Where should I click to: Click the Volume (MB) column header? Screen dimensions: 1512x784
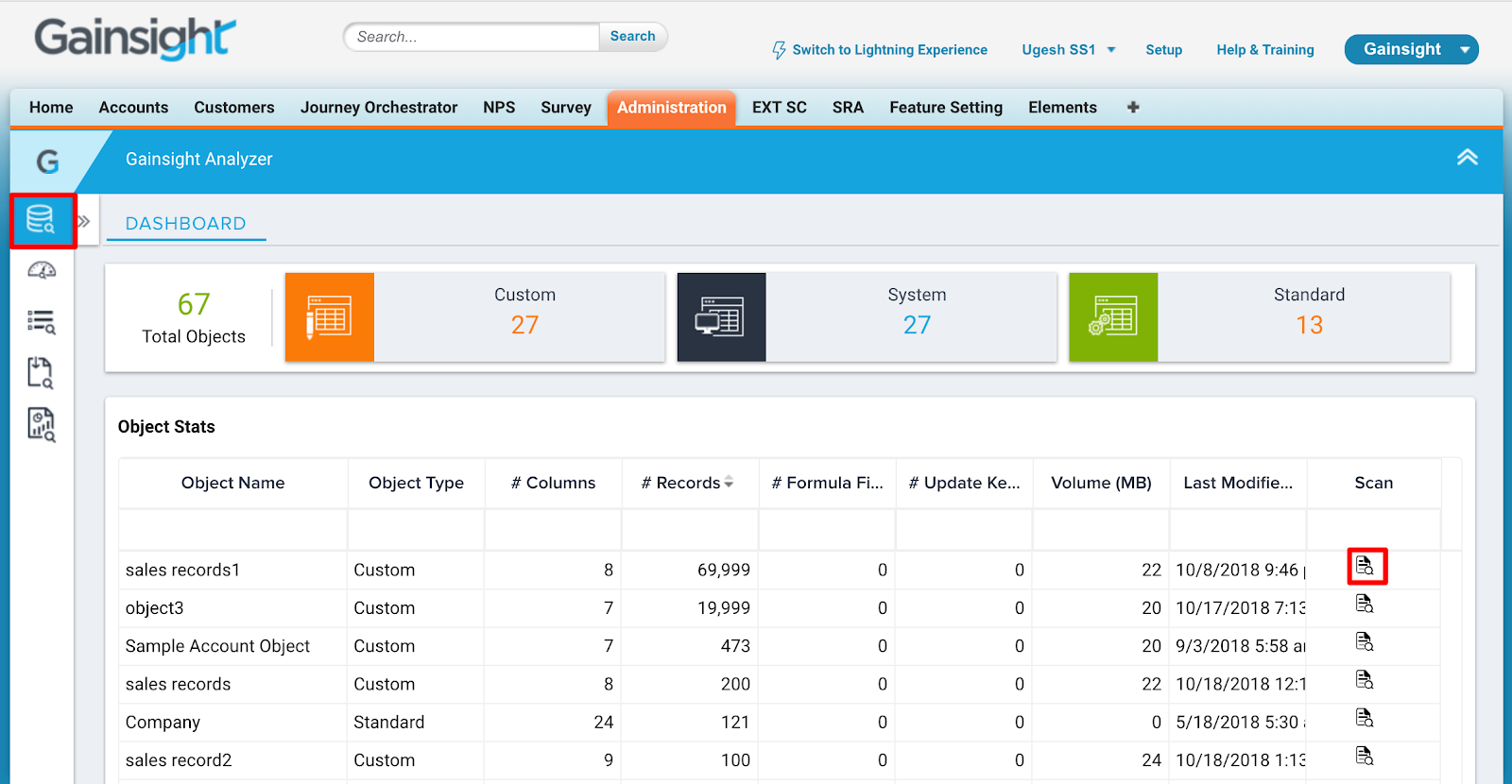(x=1101, y=483)
